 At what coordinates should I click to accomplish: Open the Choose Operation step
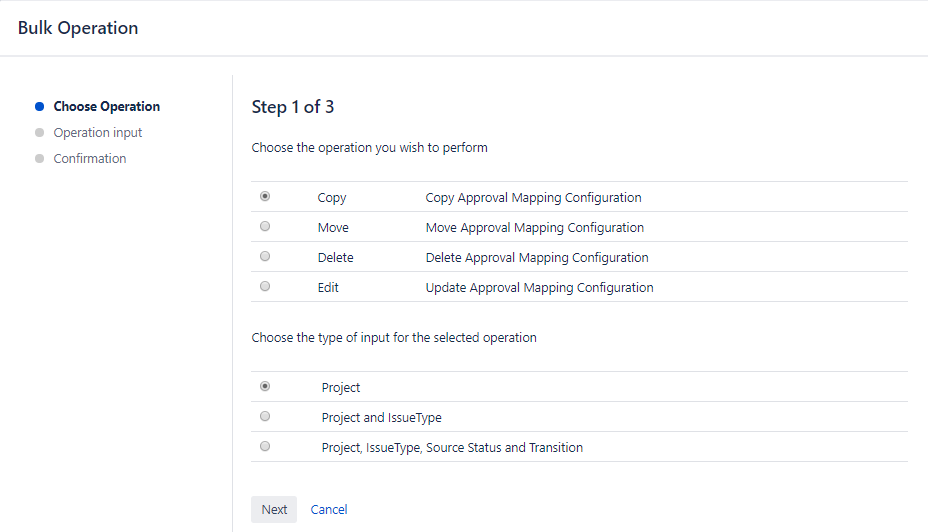click(x=106, y=107)
